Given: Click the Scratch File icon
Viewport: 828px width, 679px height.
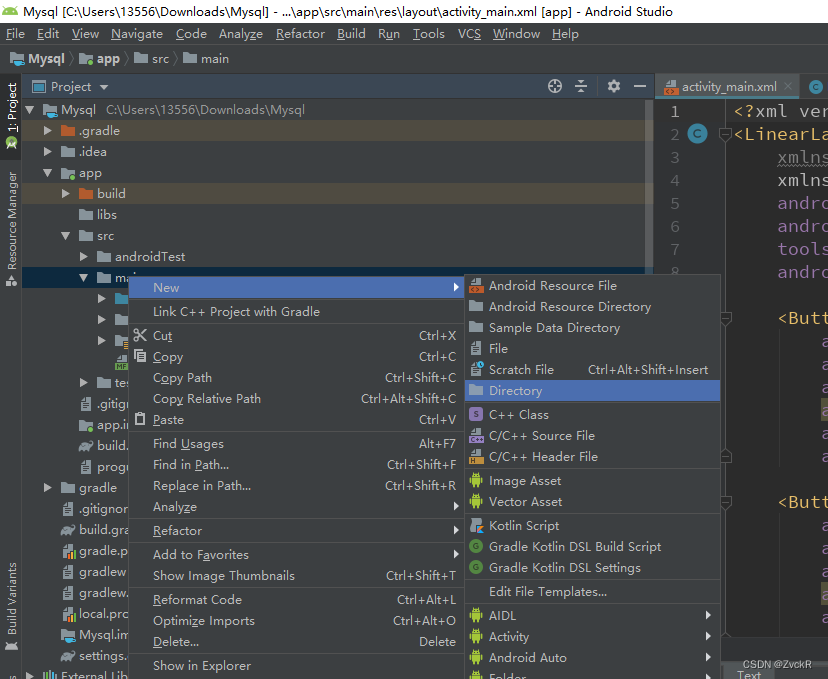Looking at the screenshot, I should coord(477,369).
